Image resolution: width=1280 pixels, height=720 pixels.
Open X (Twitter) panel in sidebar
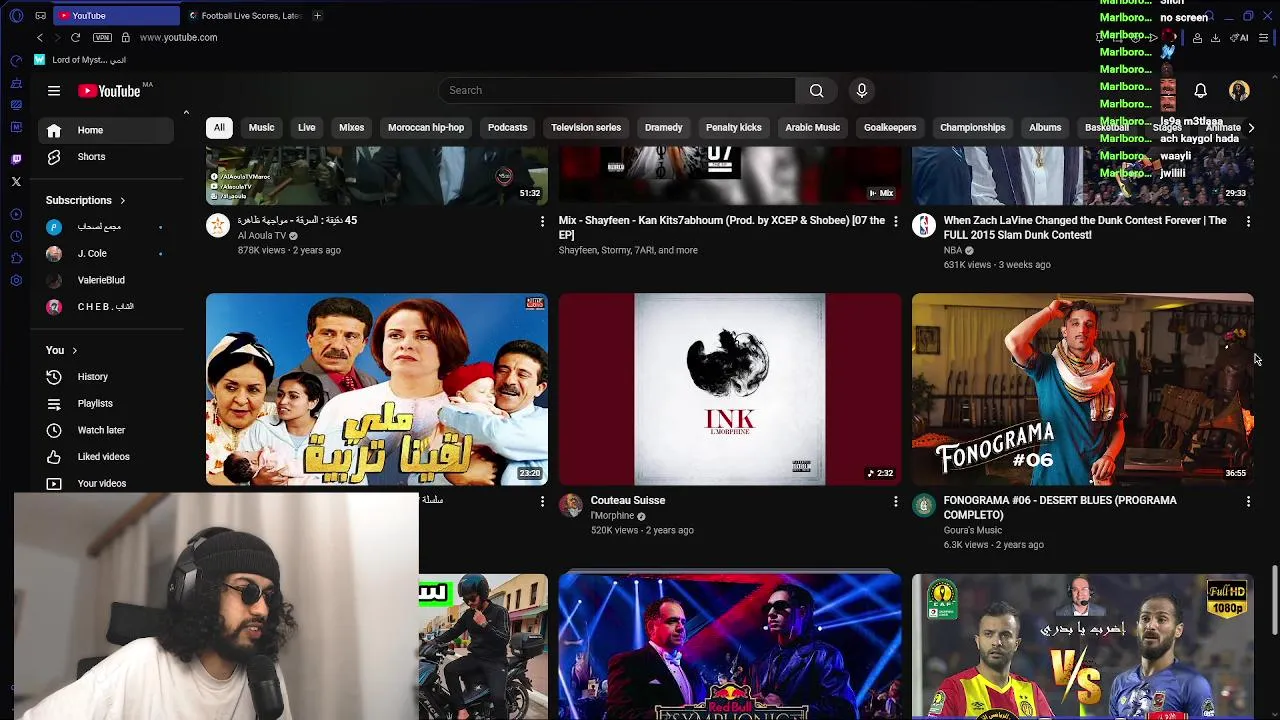[x=16, y=181]
